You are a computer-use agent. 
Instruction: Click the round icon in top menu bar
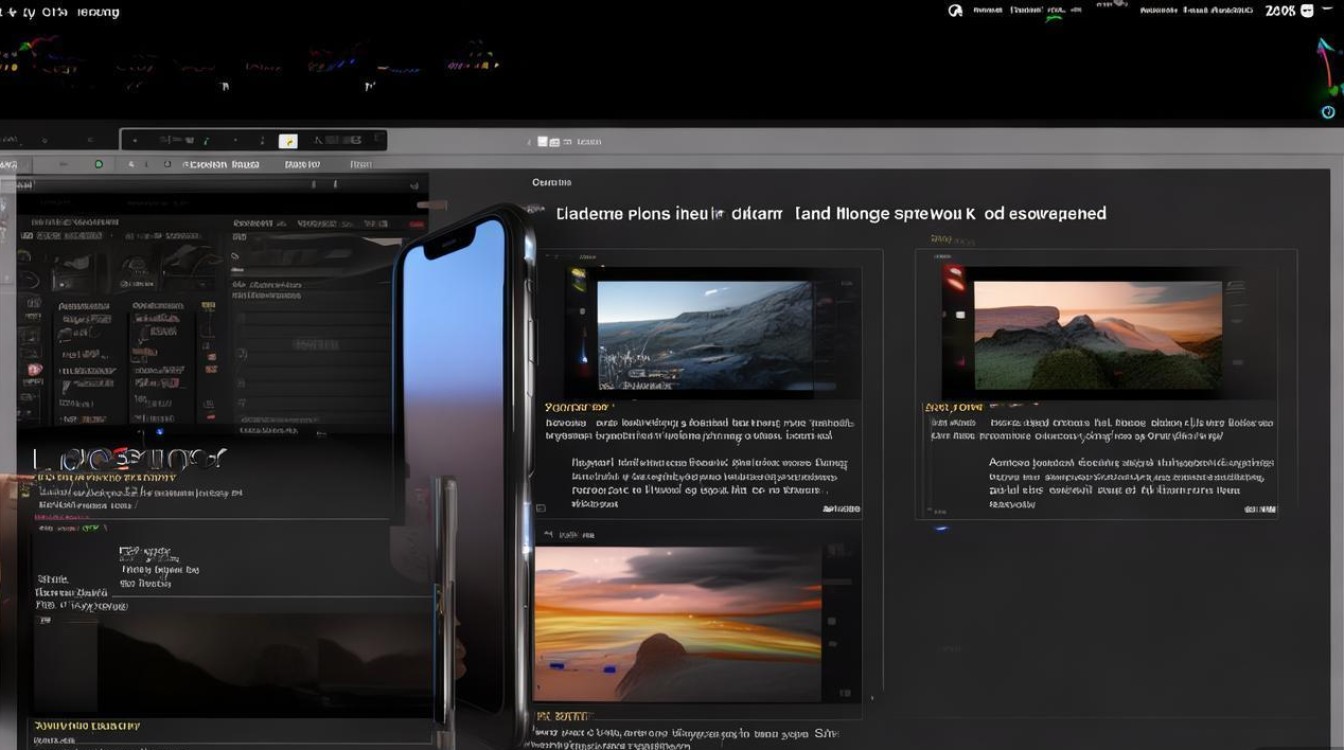point(954,11)
